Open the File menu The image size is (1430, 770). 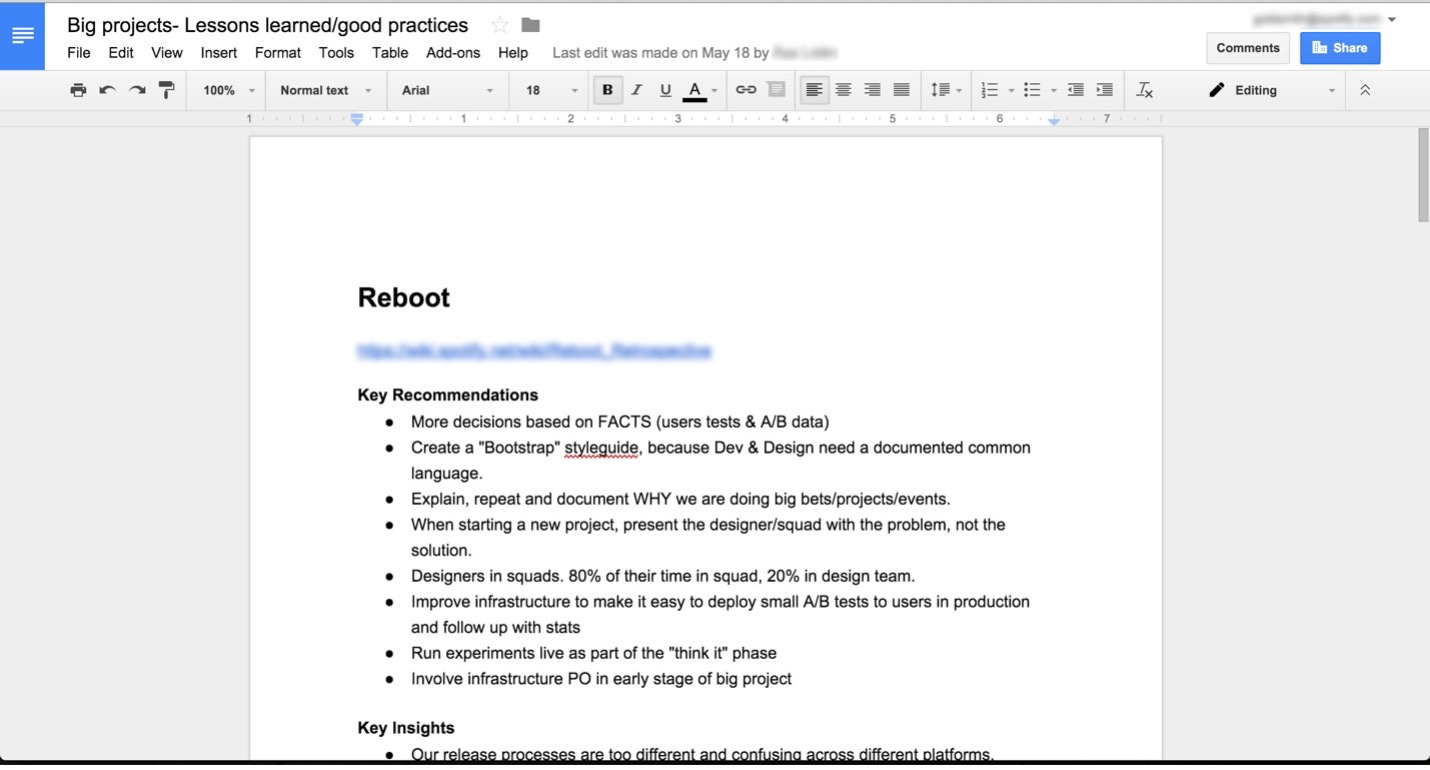coord(78,53)
